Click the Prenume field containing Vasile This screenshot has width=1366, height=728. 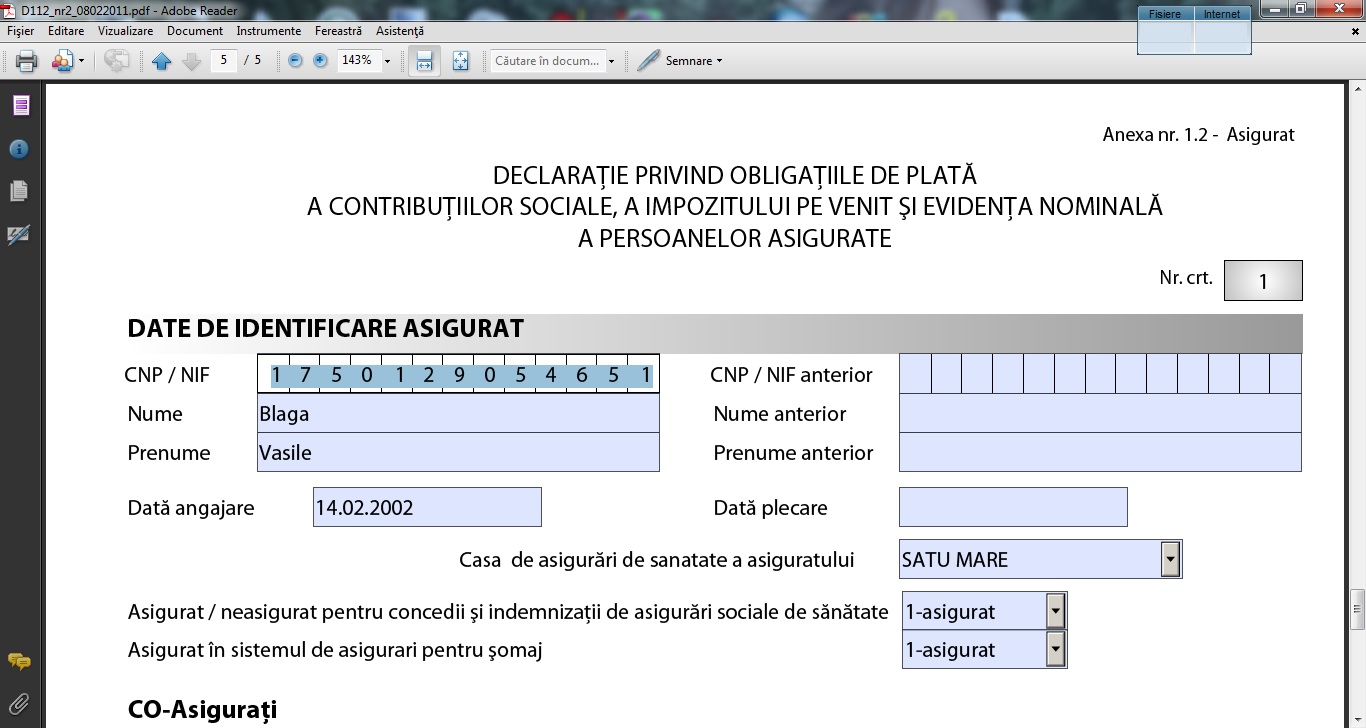point(458,452)
